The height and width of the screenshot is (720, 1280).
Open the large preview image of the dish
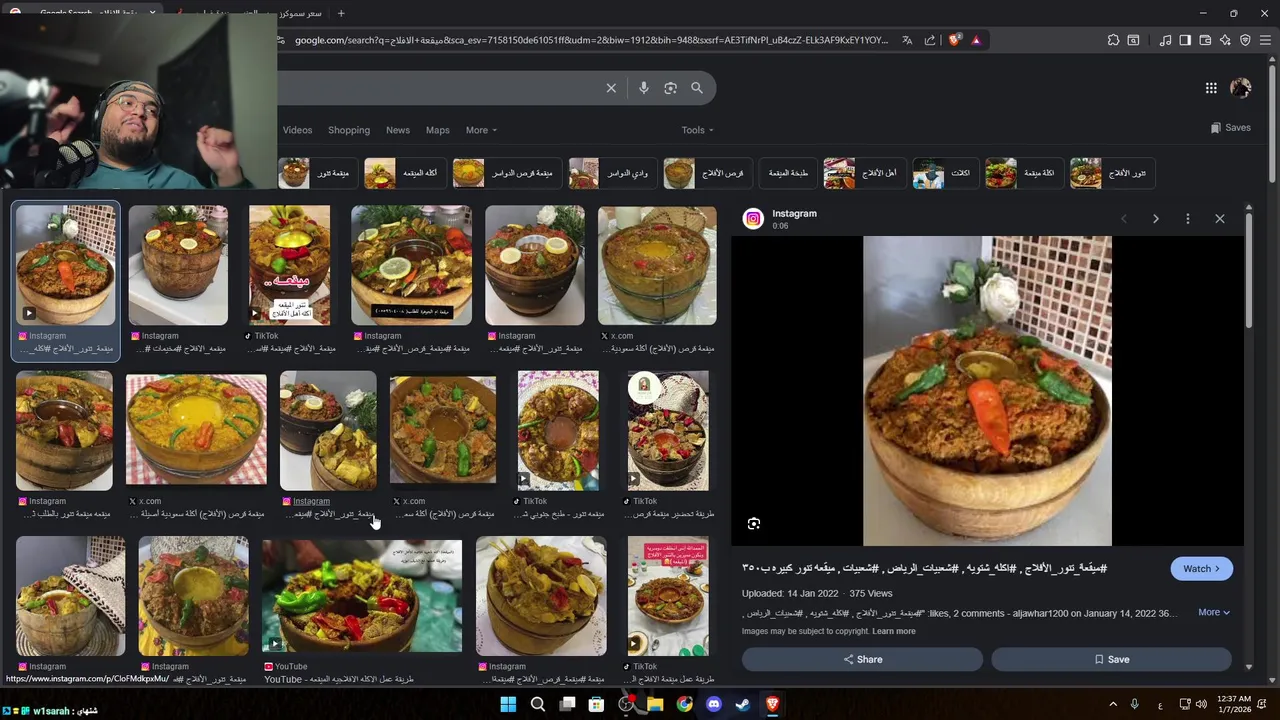pos(987,391)
